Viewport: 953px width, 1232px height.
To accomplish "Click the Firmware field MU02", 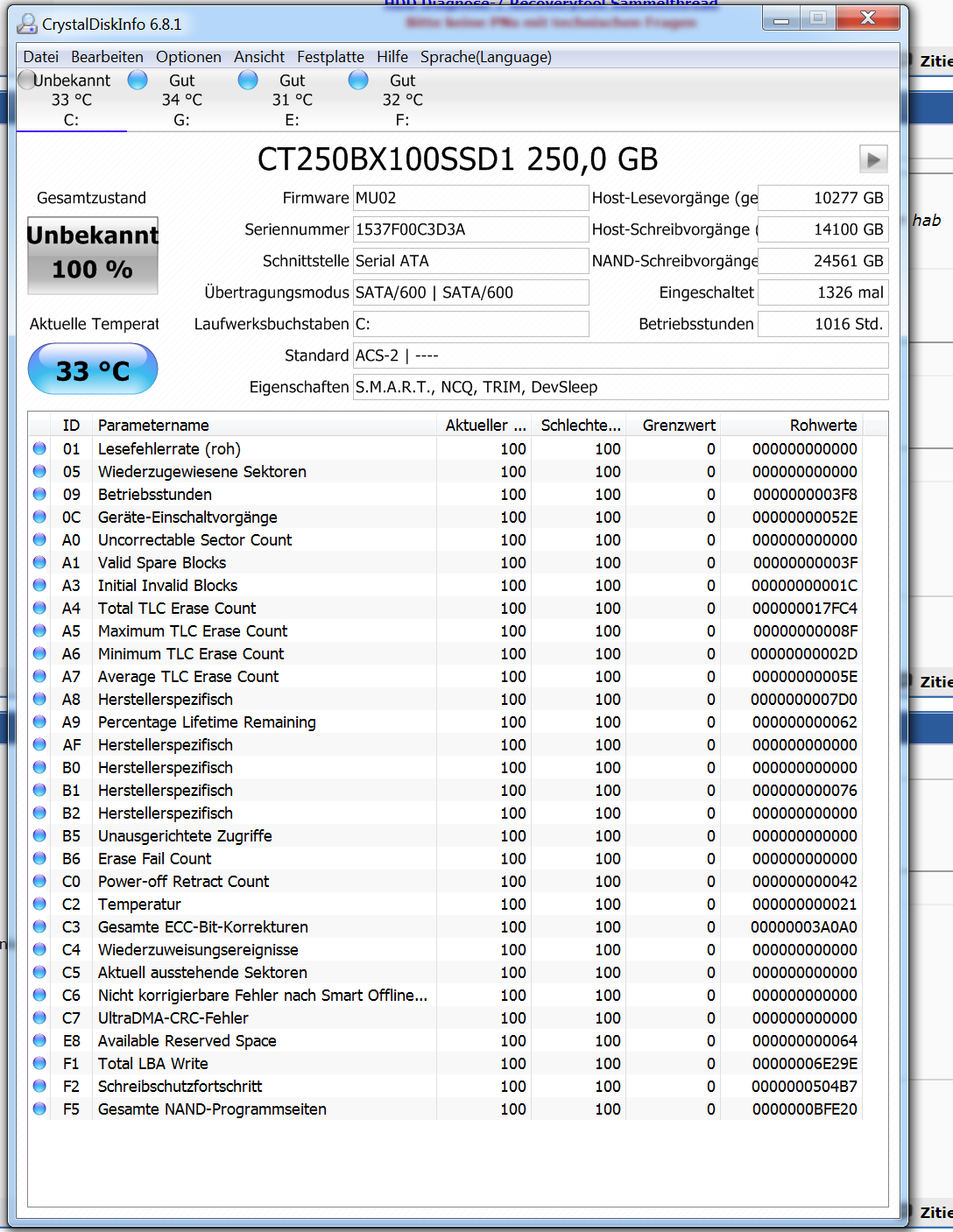I will pos(470,198).
